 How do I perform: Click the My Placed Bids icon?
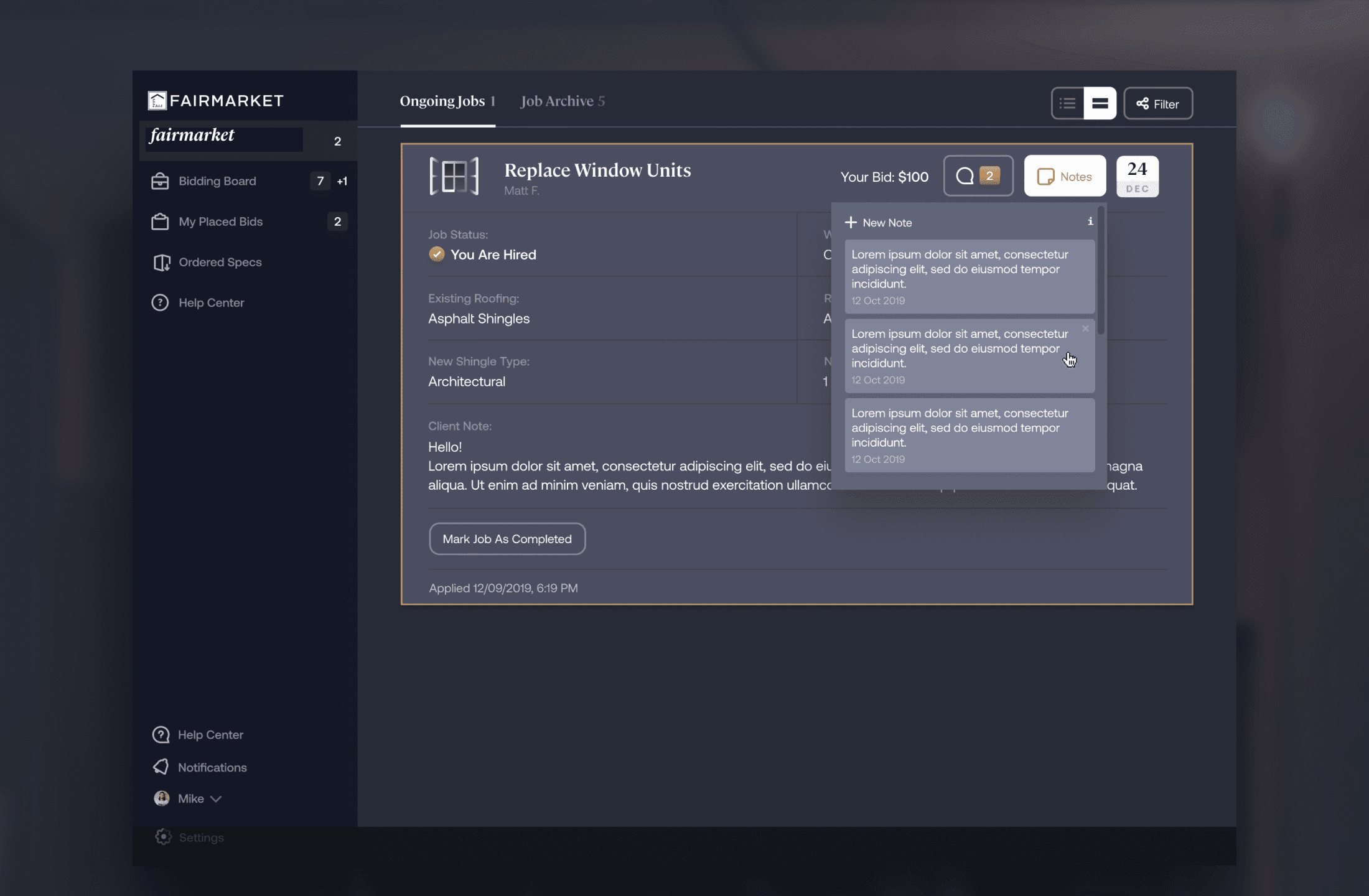coord(160,222)
